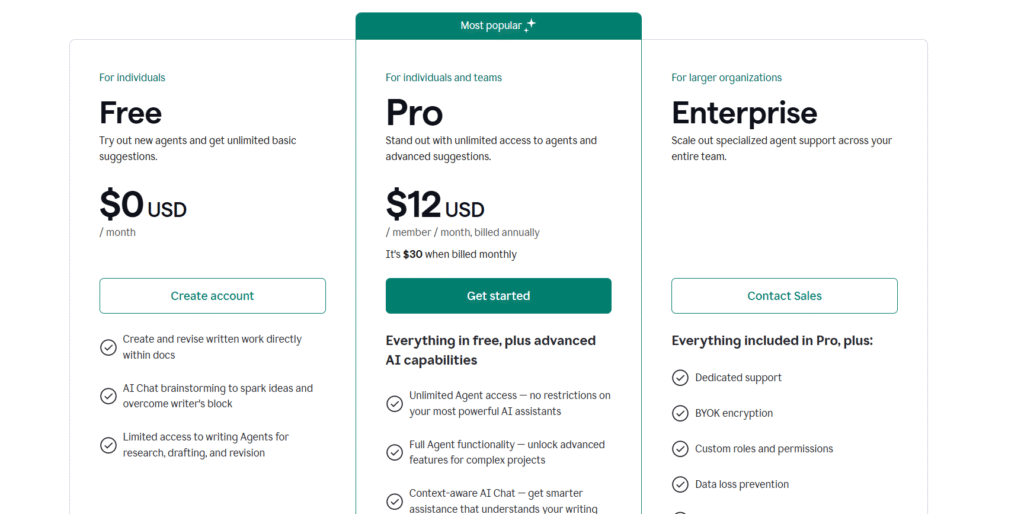Click checkmark icon next to BYOK encryption
Screen dimensions: 1024x514
(x=680, y=413)
